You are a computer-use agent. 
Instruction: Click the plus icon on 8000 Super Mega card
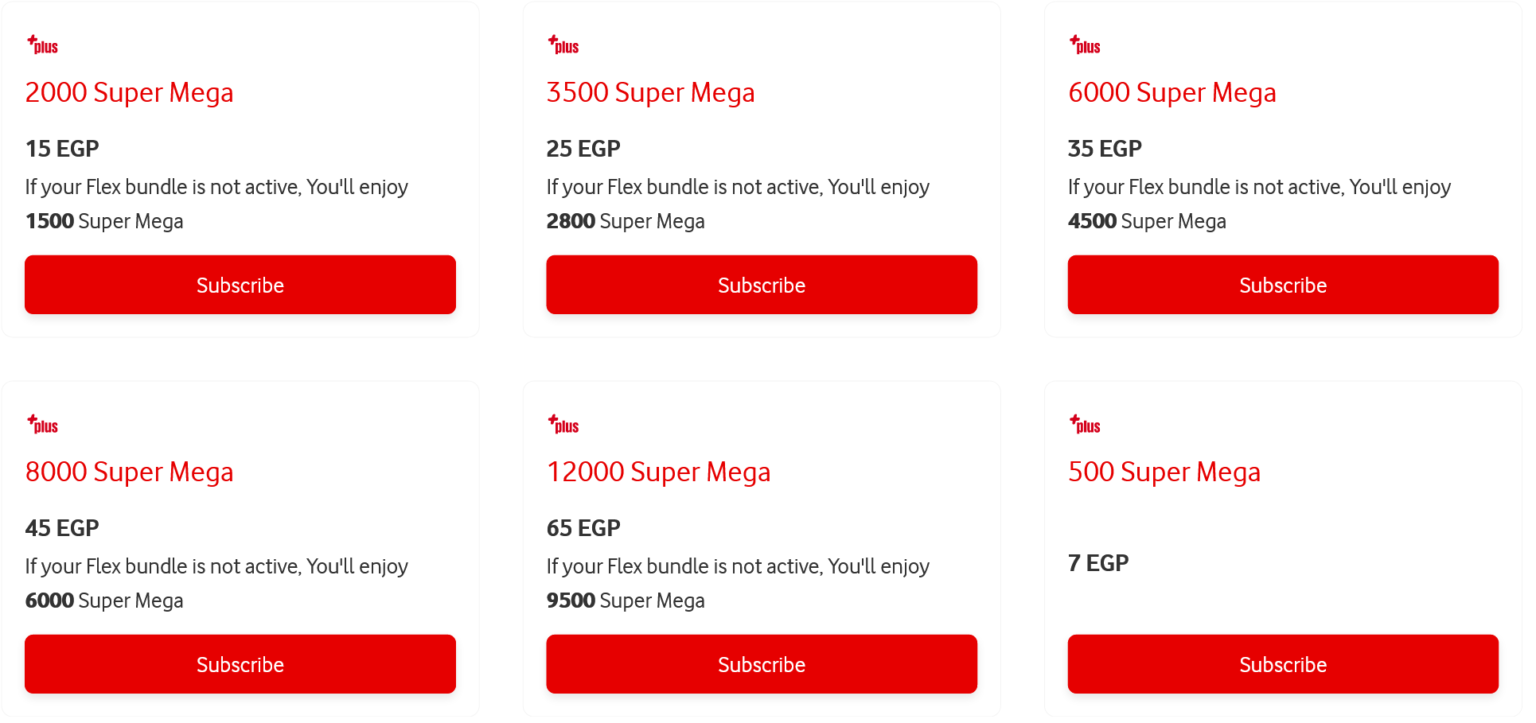pyautogui.click(x=42, y=423)
